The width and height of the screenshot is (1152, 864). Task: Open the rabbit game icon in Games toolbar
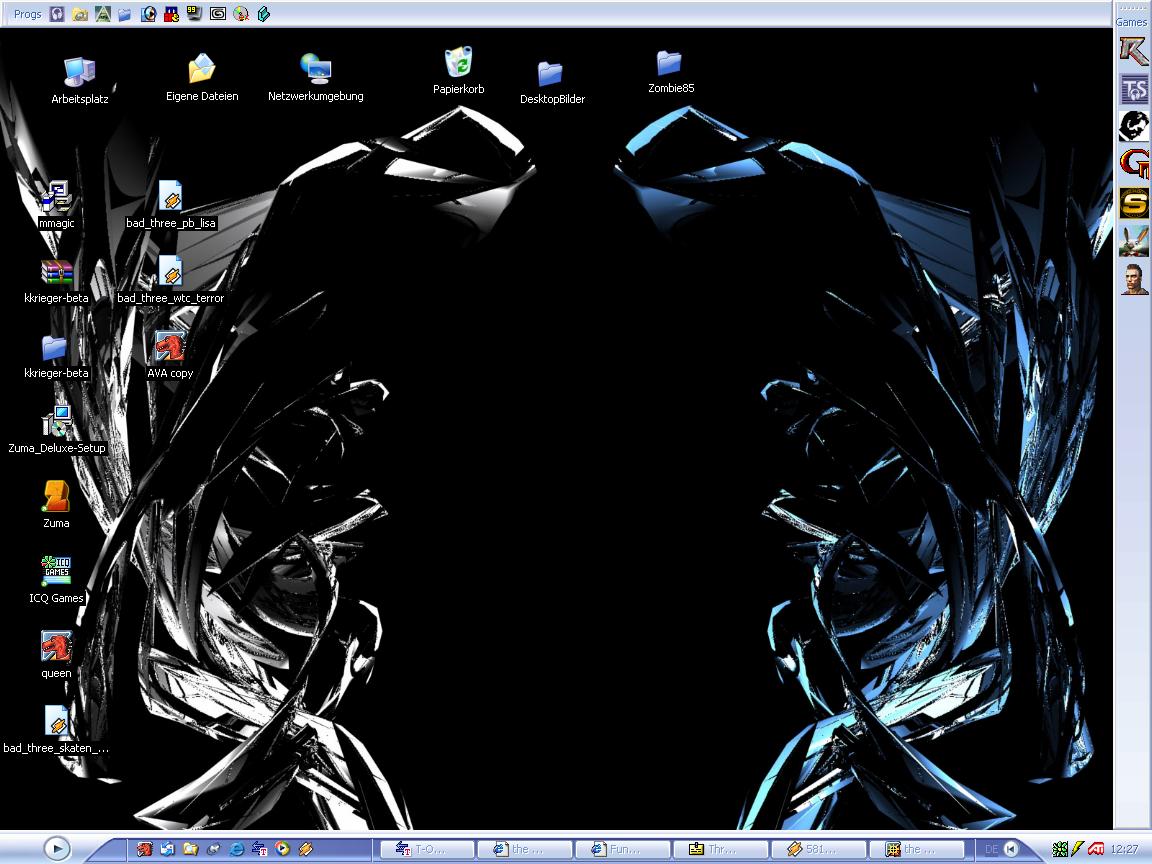click(1134, 241)
